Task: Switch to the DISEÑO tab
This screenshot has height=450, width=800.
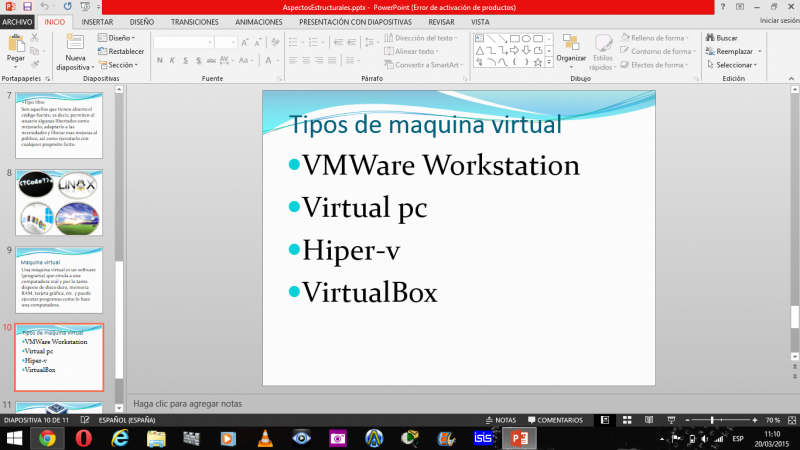Action: (x=142, y=22)
